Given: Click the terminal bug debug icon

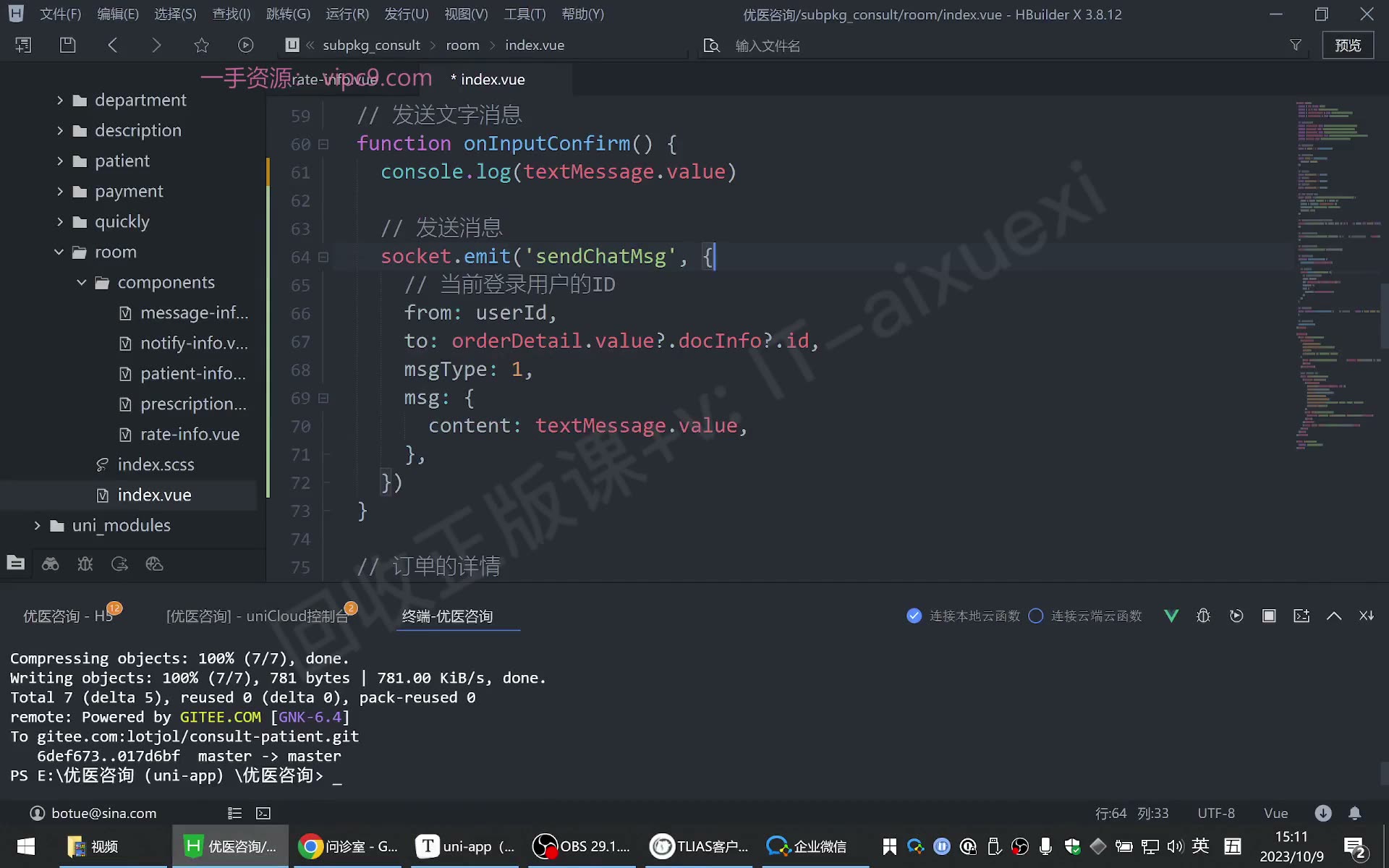Looking at the screenshot, I should 1203,616.
